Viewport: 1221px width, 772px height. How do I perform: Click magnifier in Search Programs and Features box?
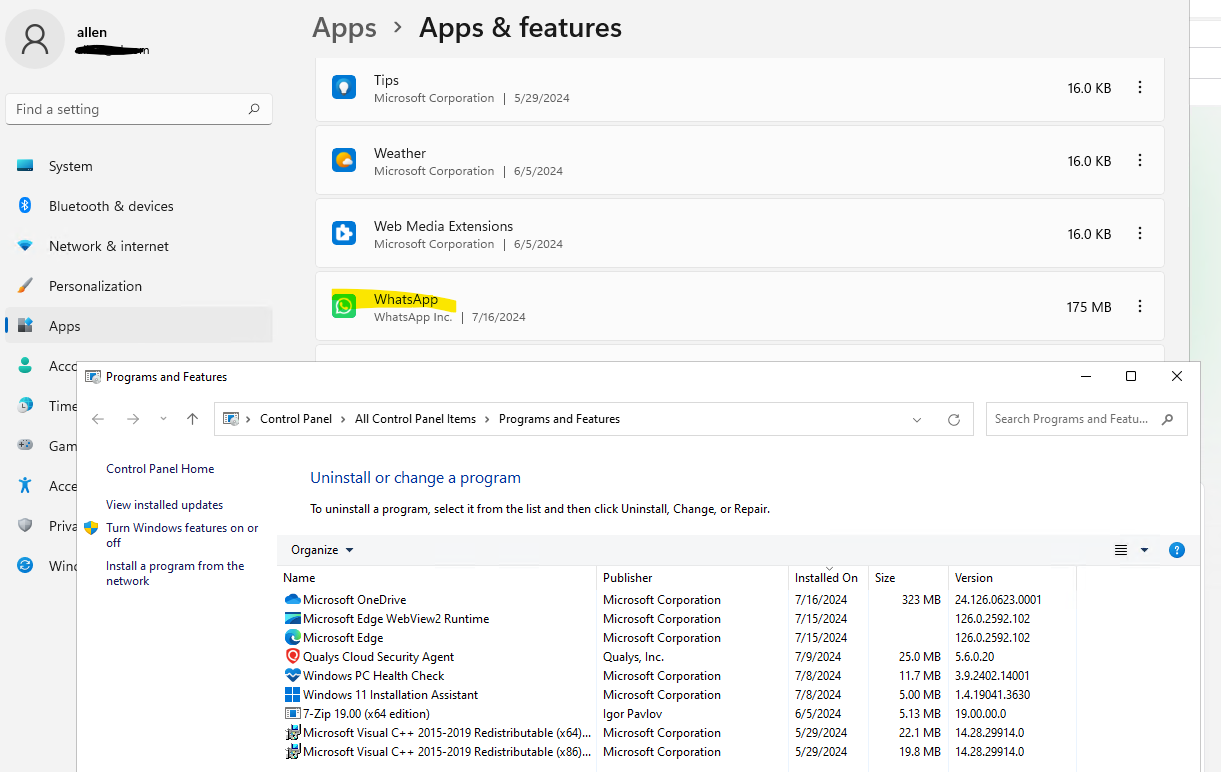tap(1168, 419)
